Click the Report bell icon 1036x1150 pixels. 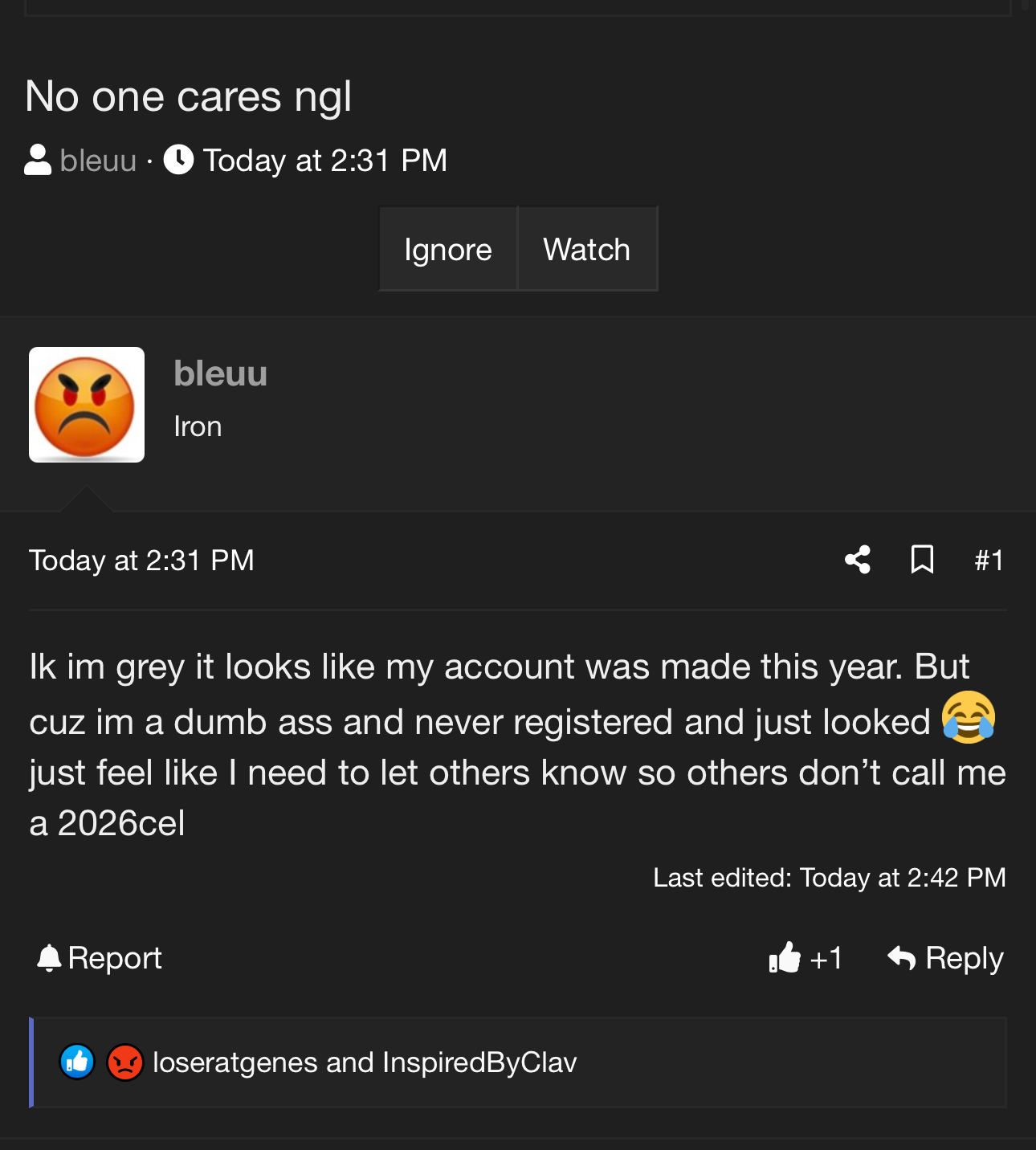coord(50,957)
